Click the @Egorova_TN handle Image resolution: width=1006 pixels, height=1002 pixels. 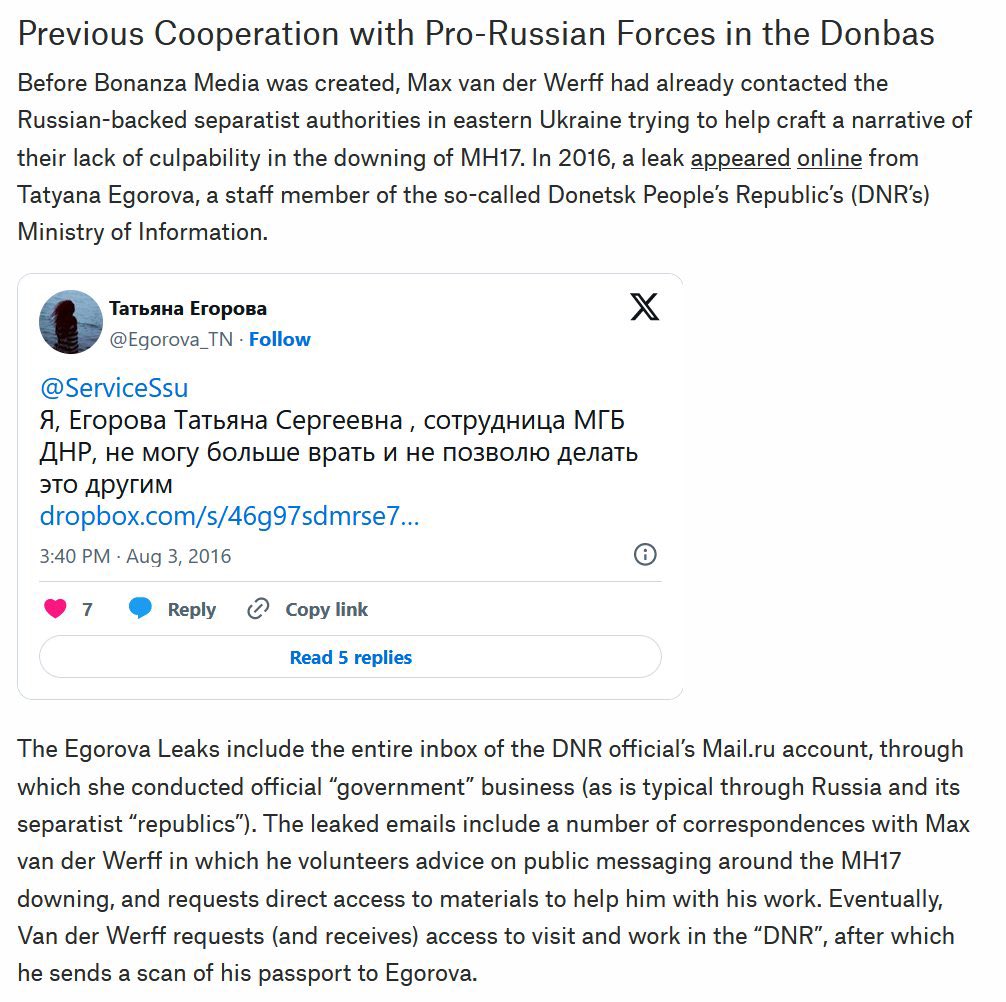(171, 339)
